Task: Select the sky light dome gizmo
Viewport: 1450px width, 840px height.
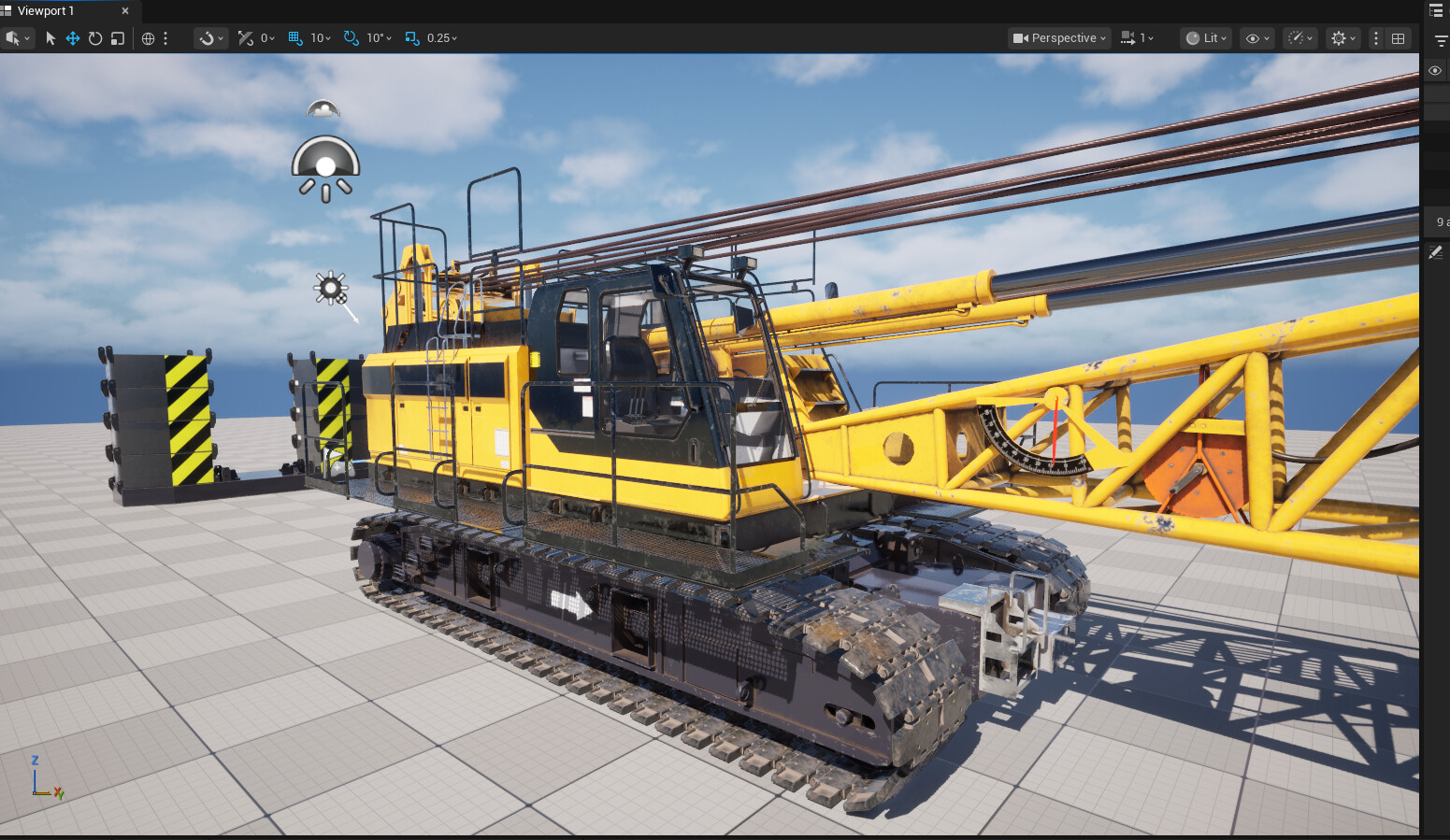Action: click(x=325, y=166)
